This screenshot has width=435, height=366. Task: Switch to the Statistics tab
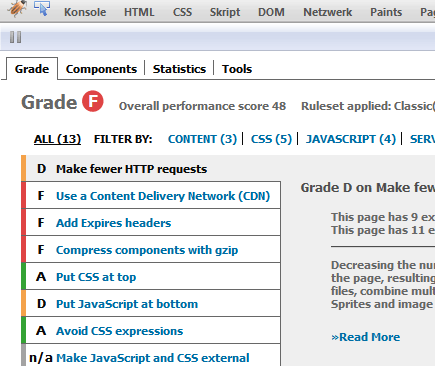[x=179, y=69]
